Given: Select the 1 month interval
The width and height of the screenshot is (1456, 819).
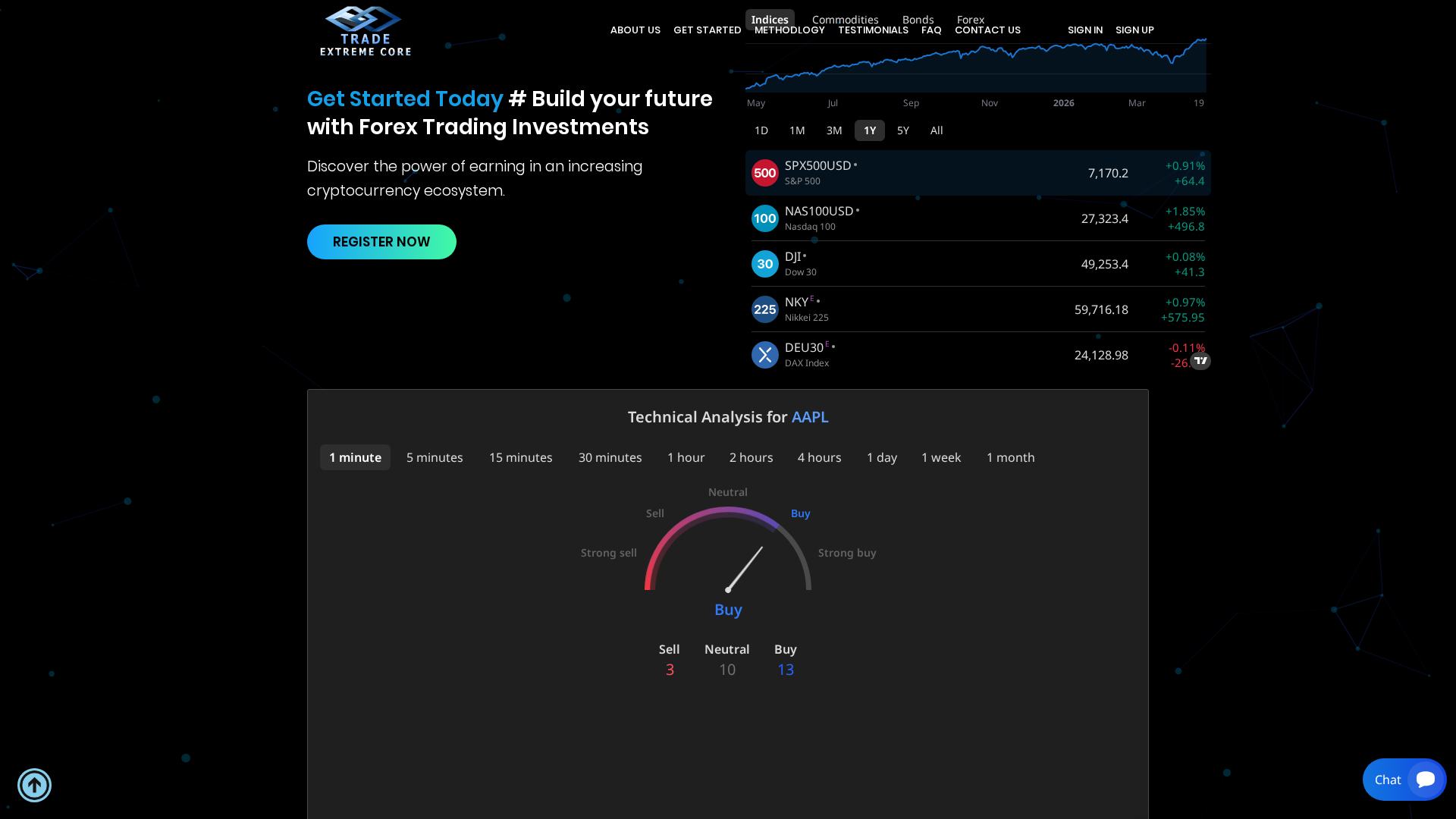Looking at the screenshot, I should click(1011, 457).
